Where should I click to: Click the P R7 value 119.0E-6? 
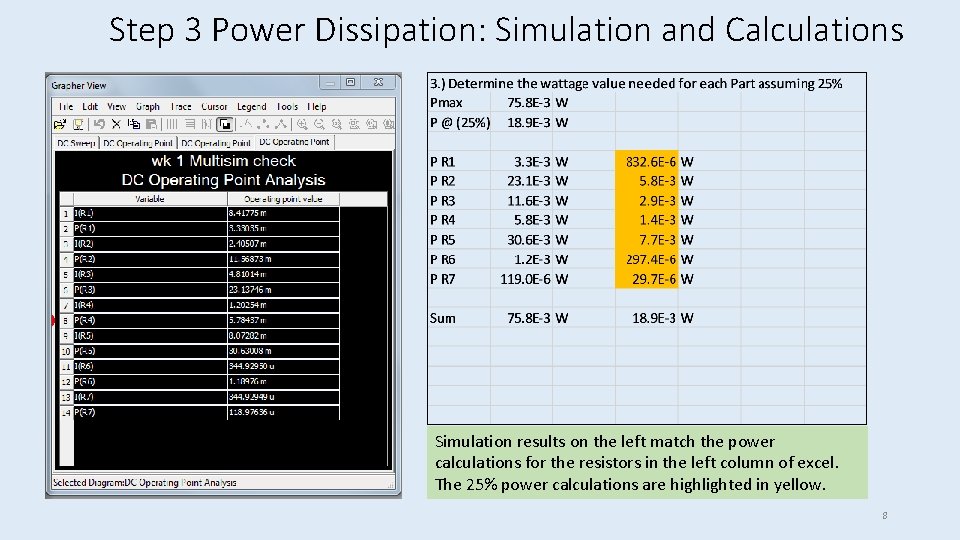522,279
